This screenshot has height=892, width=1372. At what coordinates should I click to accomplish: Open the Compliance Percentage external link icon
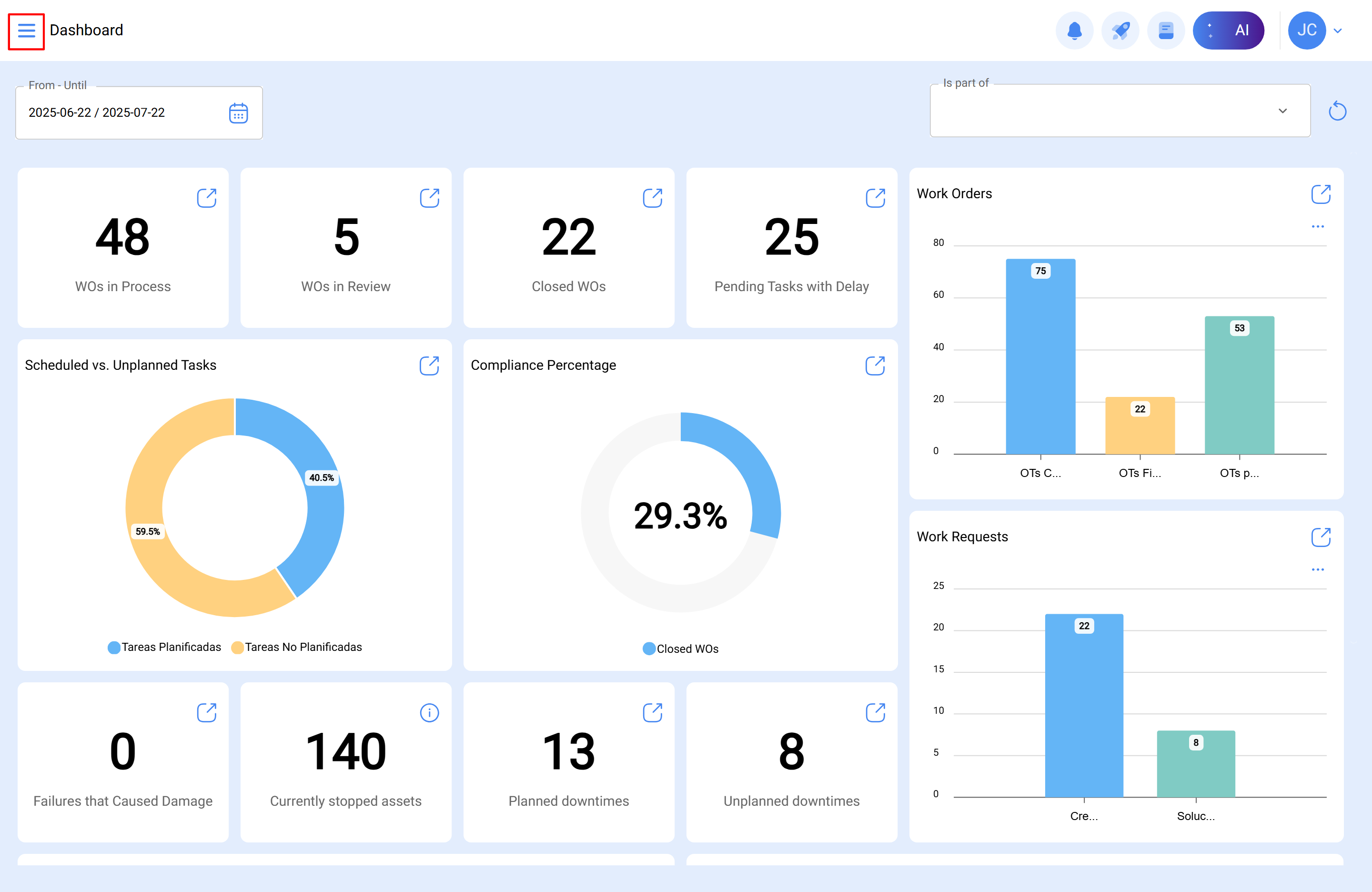coord(875,365)
